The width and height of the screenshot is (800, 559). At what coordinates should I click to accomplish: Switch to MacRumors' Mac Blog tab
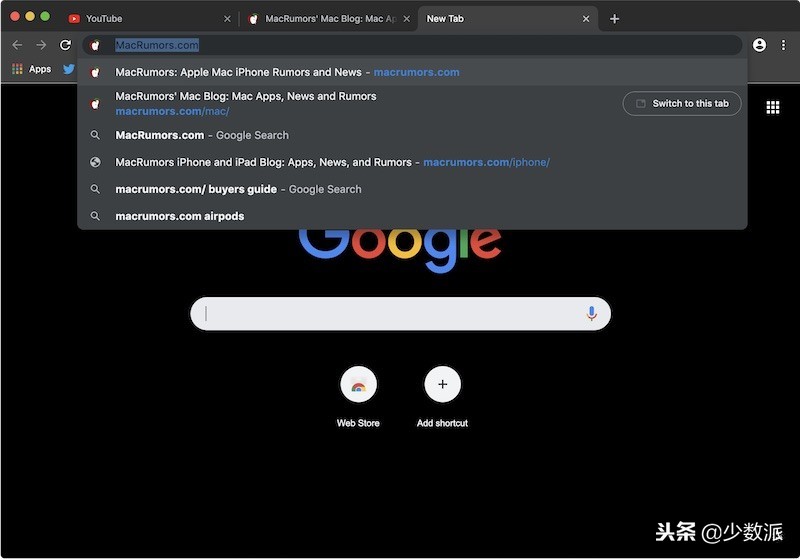pyautogui.click(x=329, y=19)
